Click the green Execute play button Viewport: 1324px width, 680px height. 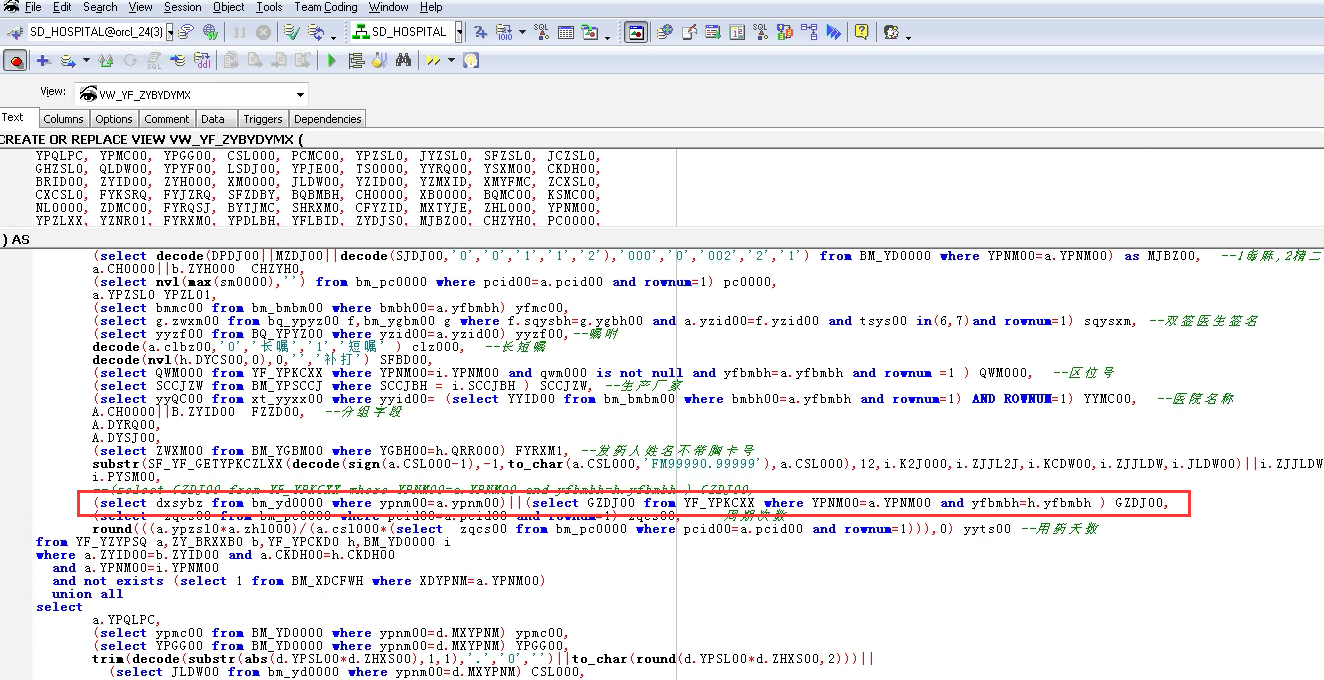pos(332,61)
